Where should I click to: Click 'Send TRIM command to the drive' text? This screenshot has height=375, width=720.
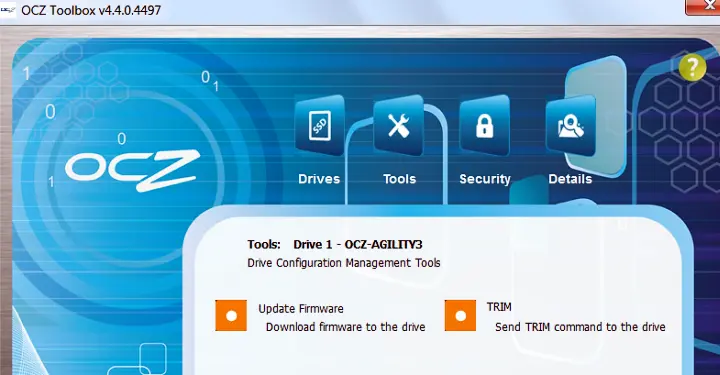pyautogui.click(x=580, y=327)
